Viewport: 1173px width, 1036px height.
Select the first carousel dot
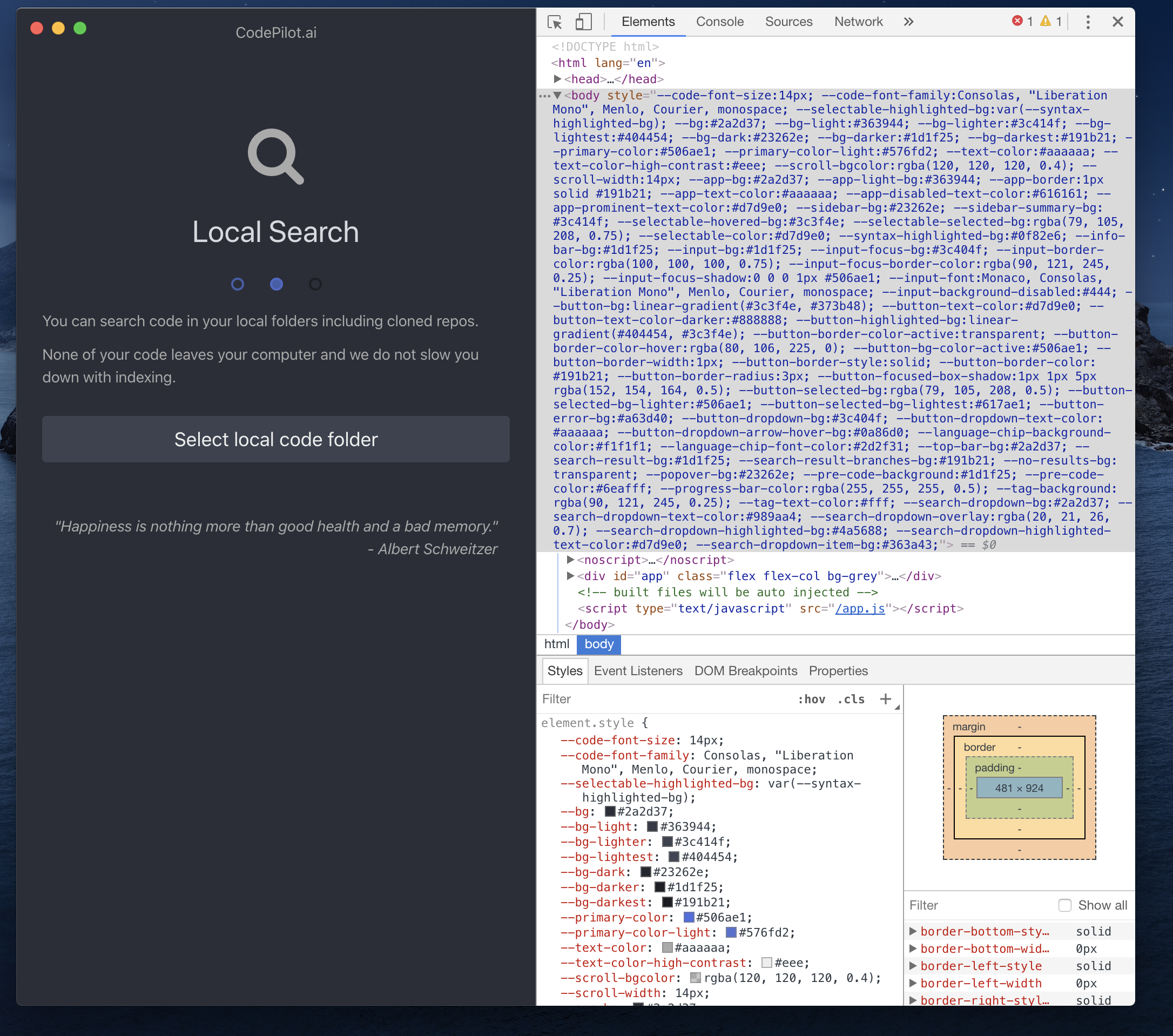pyautogui.click(x=238, y=284)
